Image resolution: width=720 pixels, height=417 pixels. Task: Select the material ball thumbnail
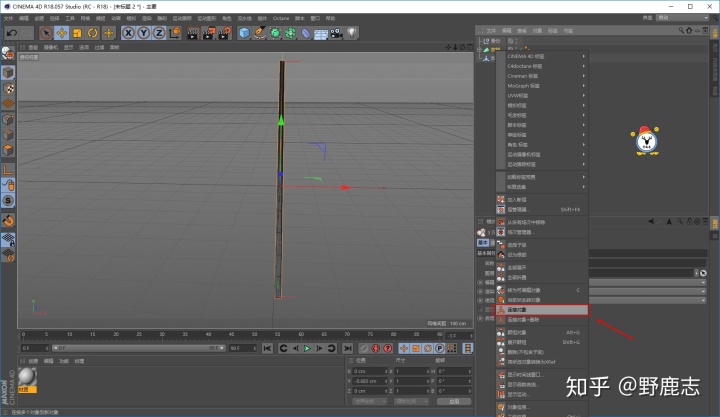pyautogui.click(x=27, y=377)
